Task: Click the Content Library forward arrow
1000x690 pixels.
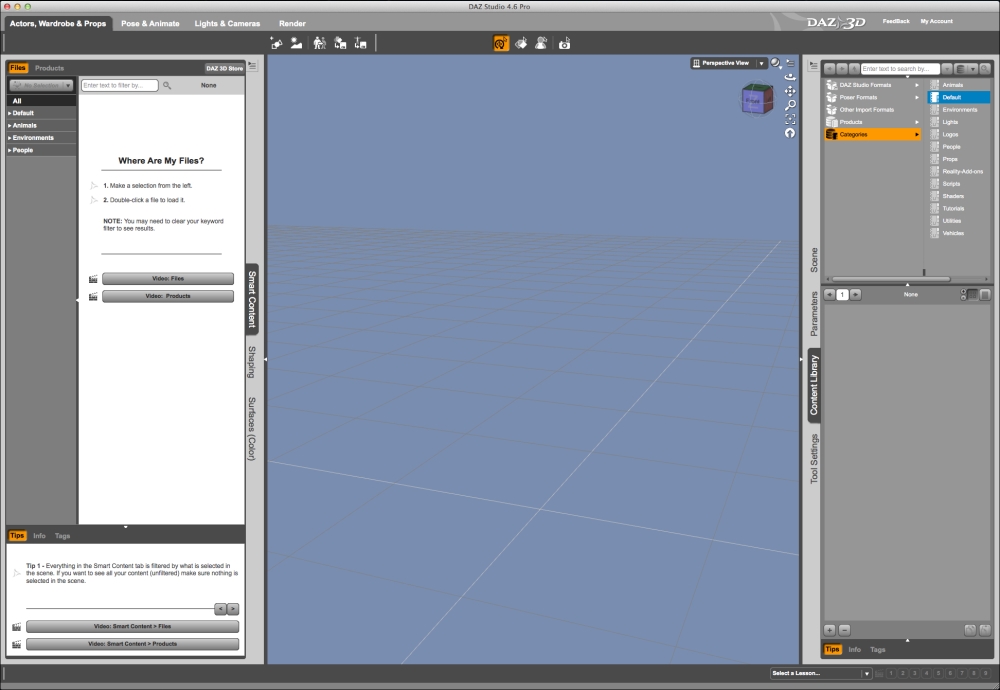Action: point(842,69)
